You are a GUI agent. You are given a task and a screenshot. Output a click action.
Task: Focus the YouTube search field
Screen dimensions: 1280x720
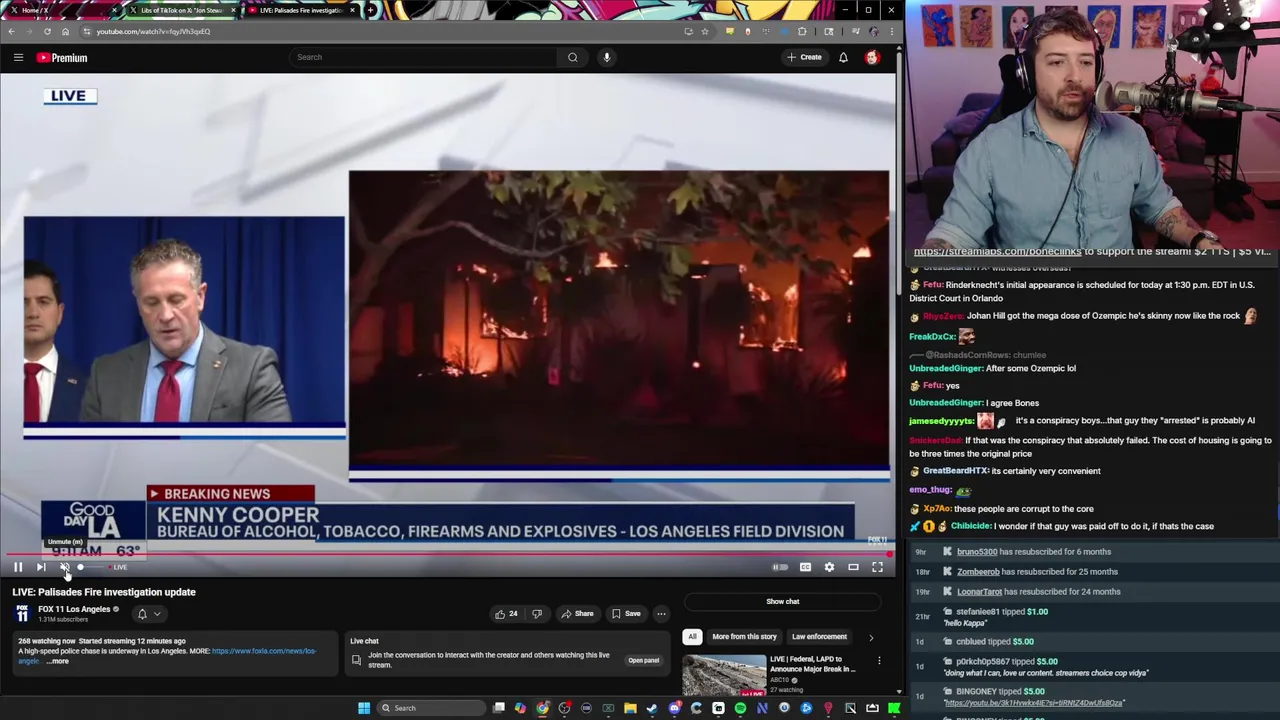pyautogui.click(x=424, y=57)
